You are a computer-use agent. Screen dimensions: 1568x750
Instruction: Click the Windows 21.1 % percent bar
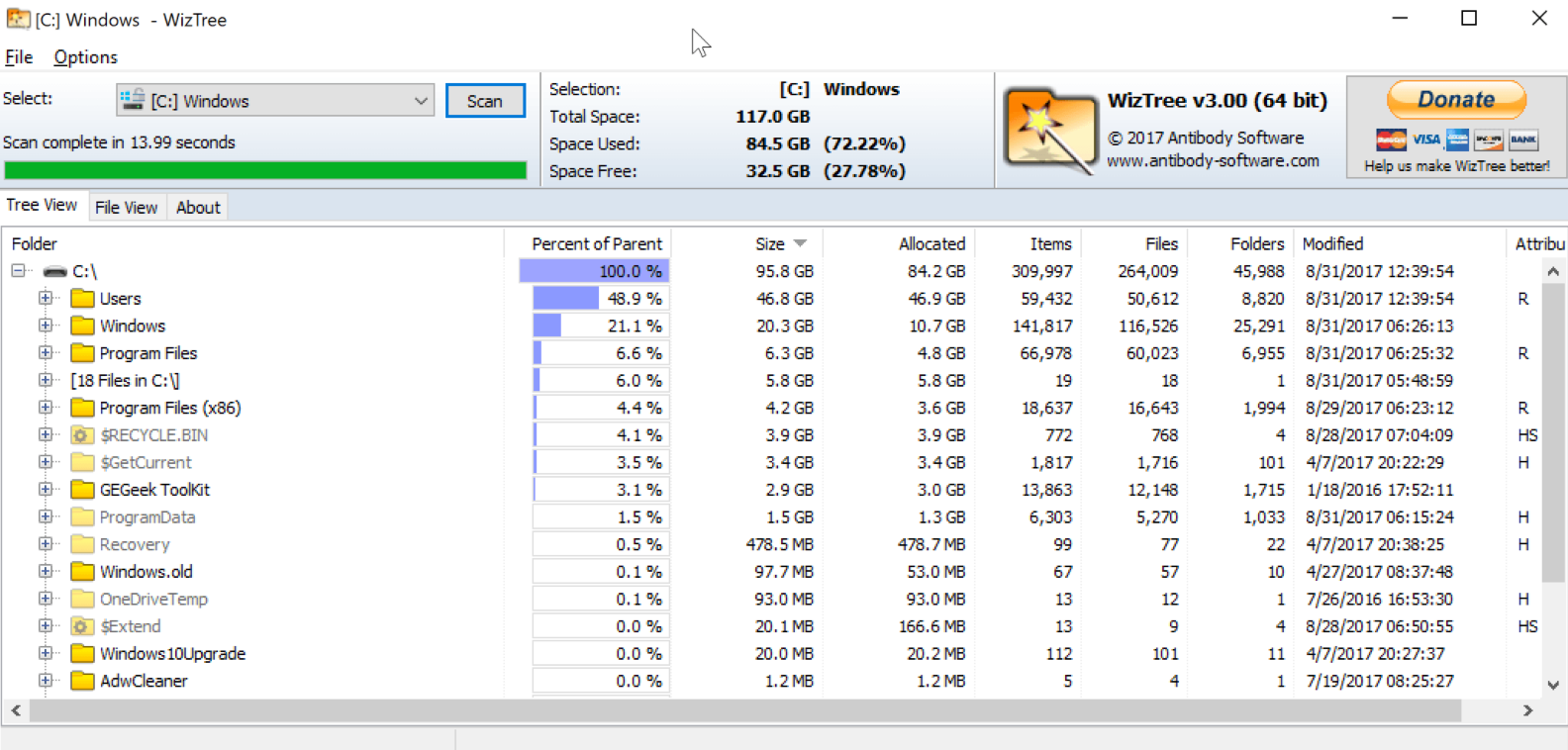[601, 326]
